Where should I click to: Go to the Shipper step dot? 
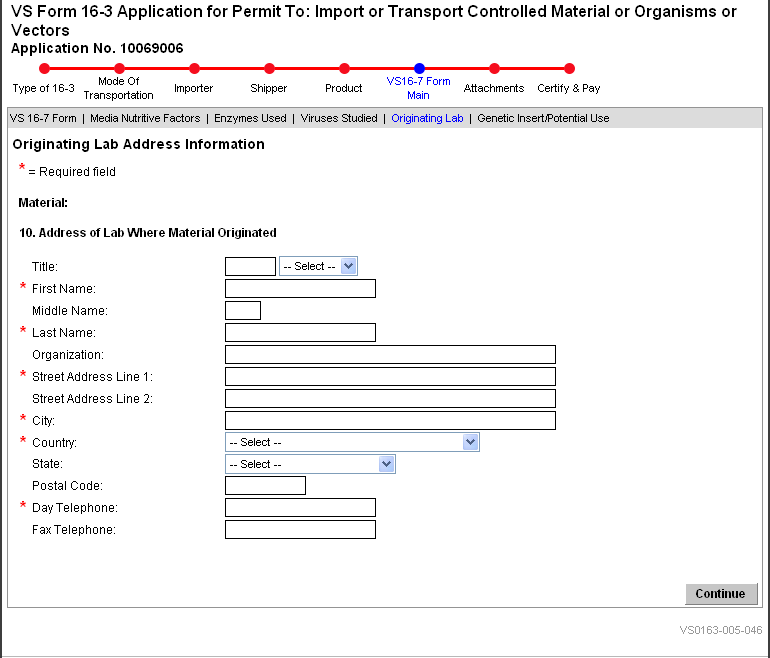pyautogui.click(x=269, y=69)
